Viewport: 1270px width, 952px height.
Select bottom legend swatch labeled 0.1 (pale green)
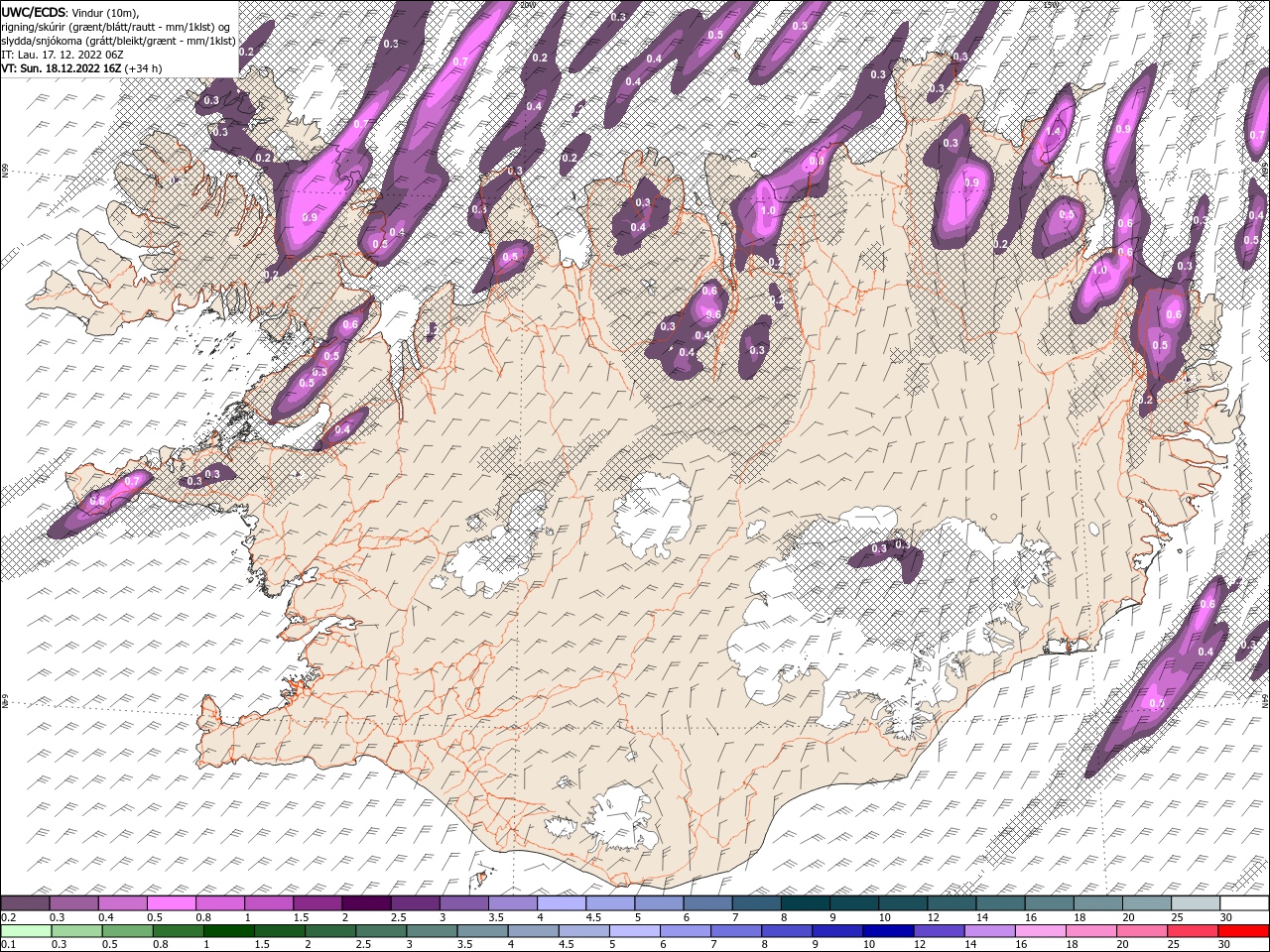click(x=25, y=931)
